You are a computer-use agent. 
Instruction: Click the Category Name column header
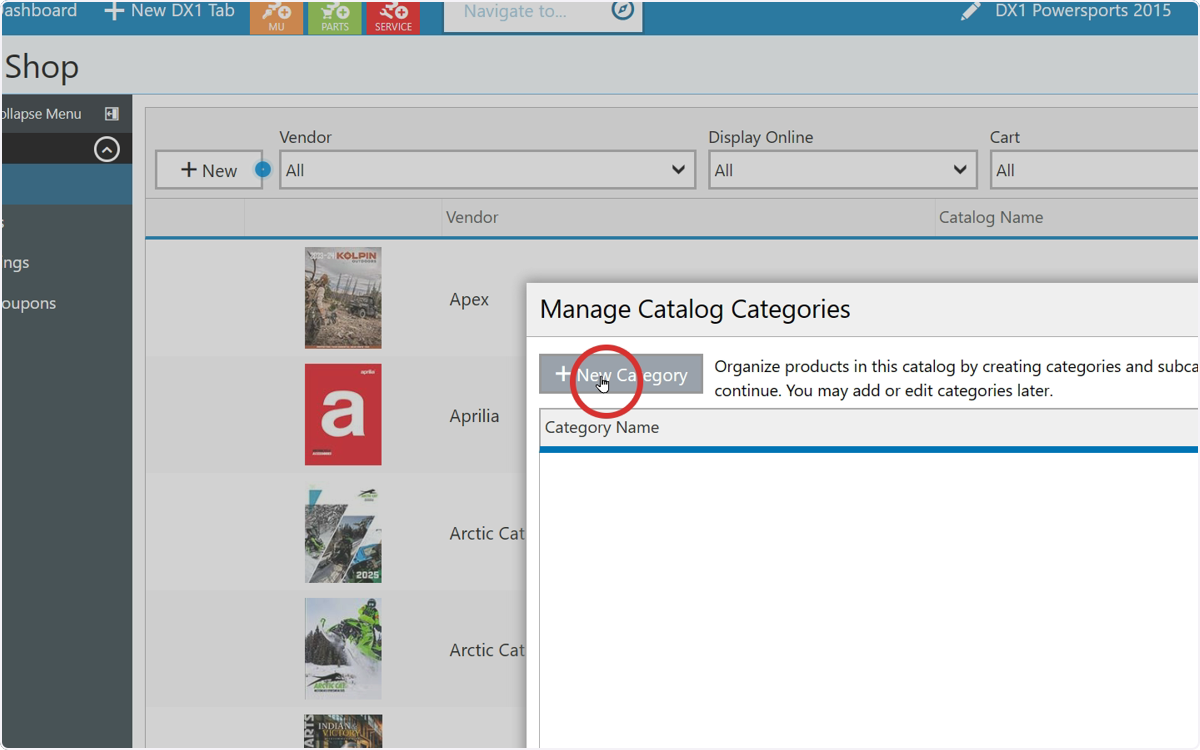[602, 427]
